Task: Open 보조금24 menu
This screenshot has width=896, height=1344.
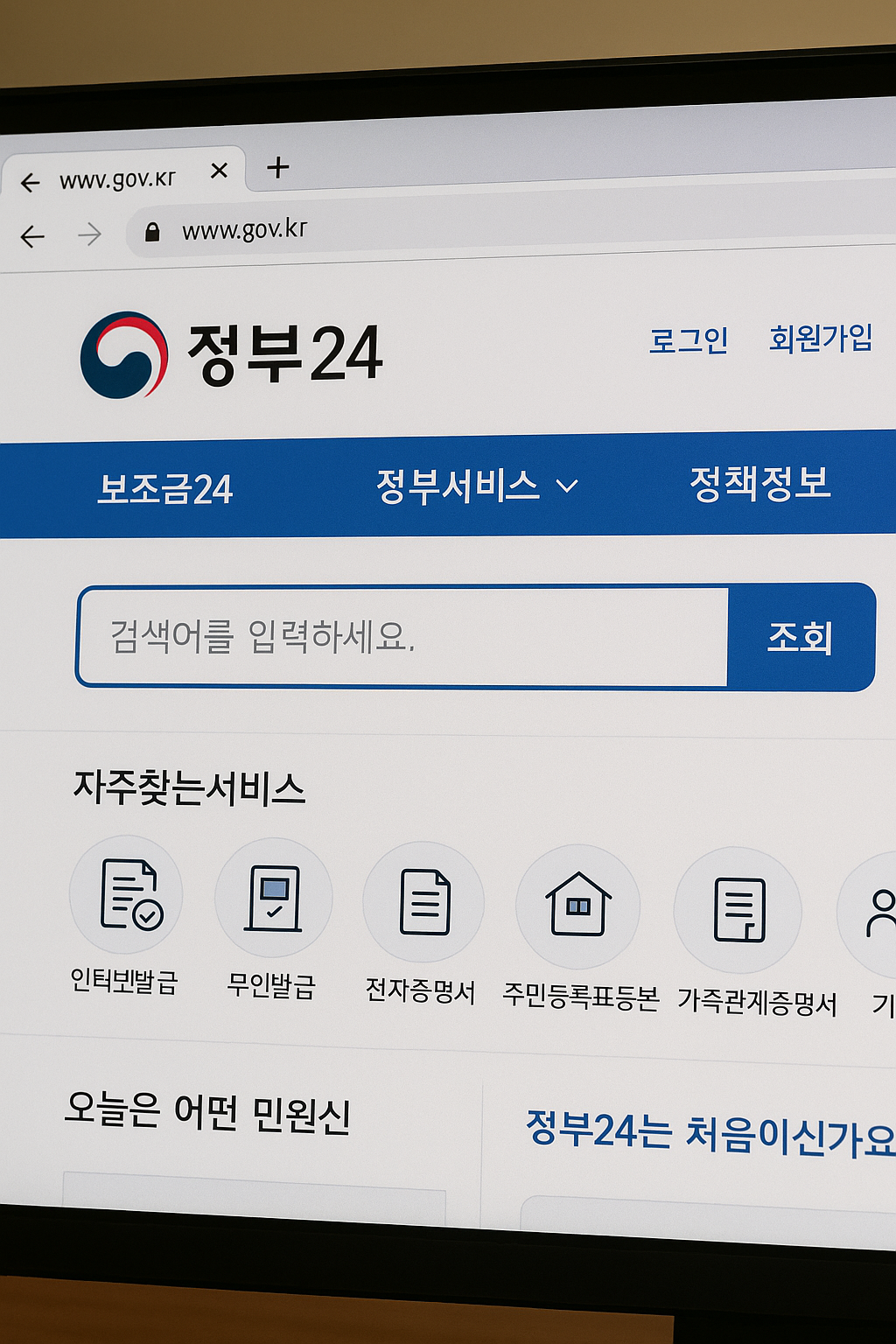Action: (x=165, y=489)
